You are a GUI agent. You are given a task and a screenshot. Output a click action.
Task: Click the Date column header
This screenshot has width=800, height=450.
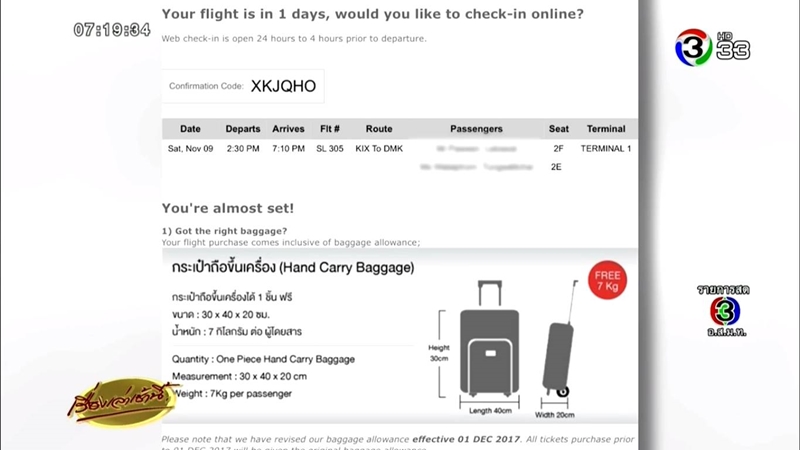point(190,129)
